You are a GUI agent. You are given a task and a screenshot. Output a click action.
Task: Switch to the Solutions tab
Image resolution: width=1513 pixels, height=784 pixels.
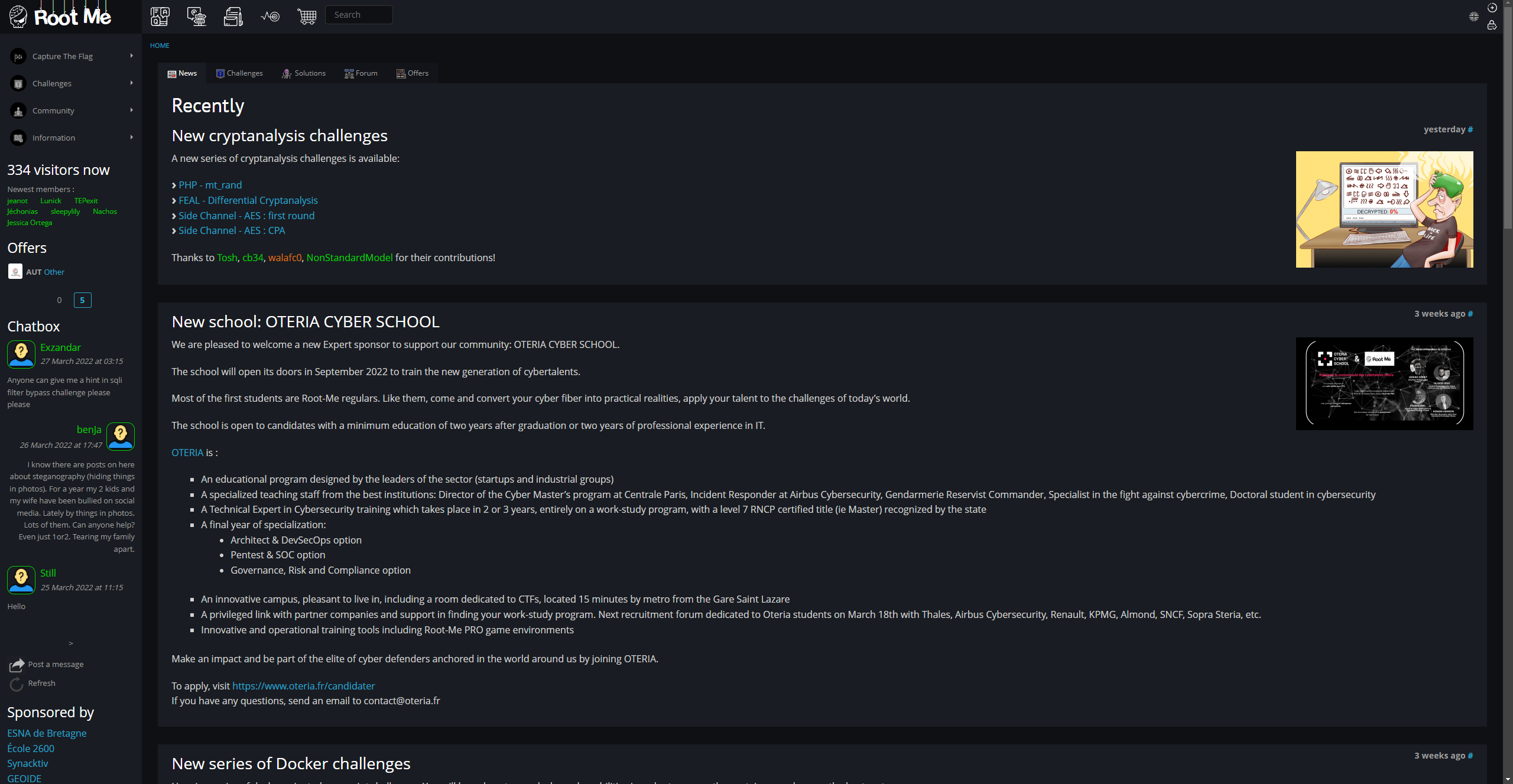point(304,73)
